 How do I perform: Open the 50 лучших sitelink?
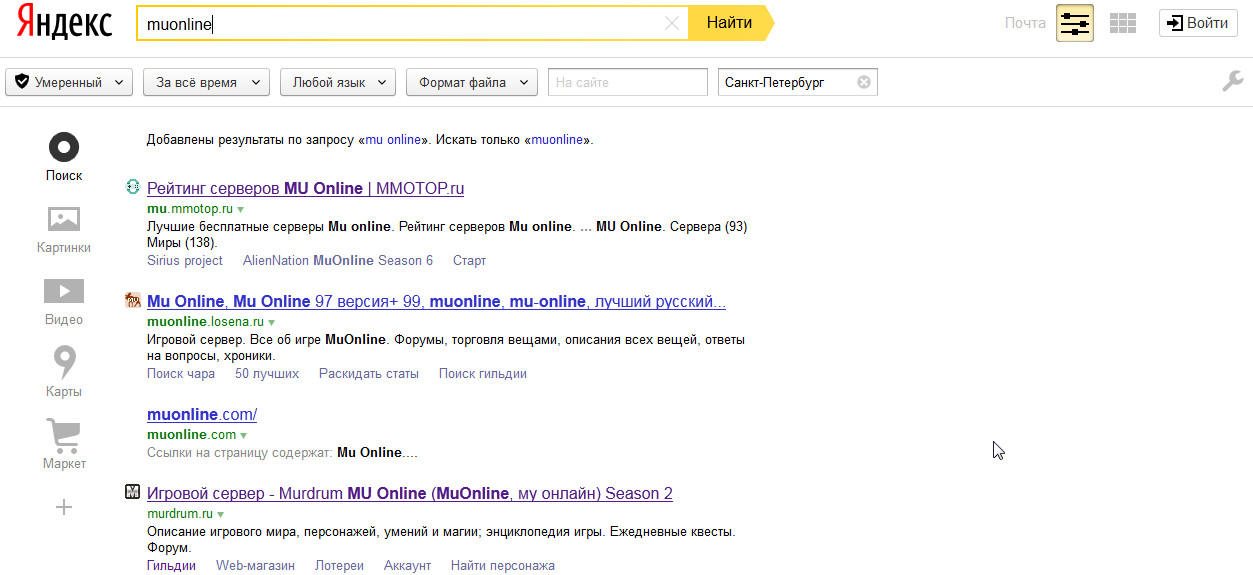[267, 373]
